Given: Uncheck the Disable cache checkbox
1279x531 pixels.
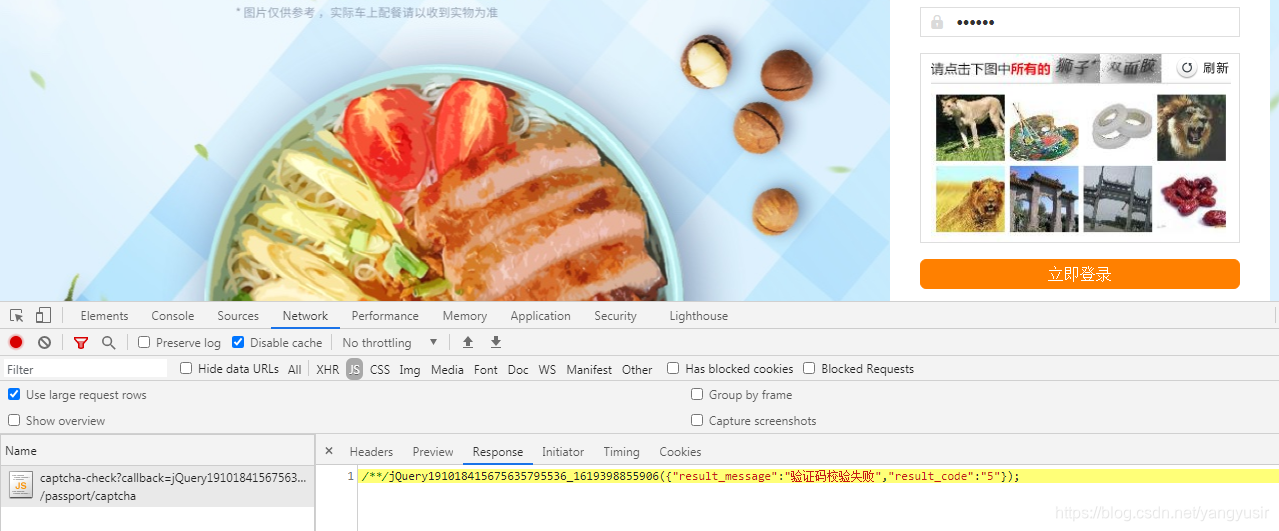Looking at the screenshot, I should (x=238, y=342).
